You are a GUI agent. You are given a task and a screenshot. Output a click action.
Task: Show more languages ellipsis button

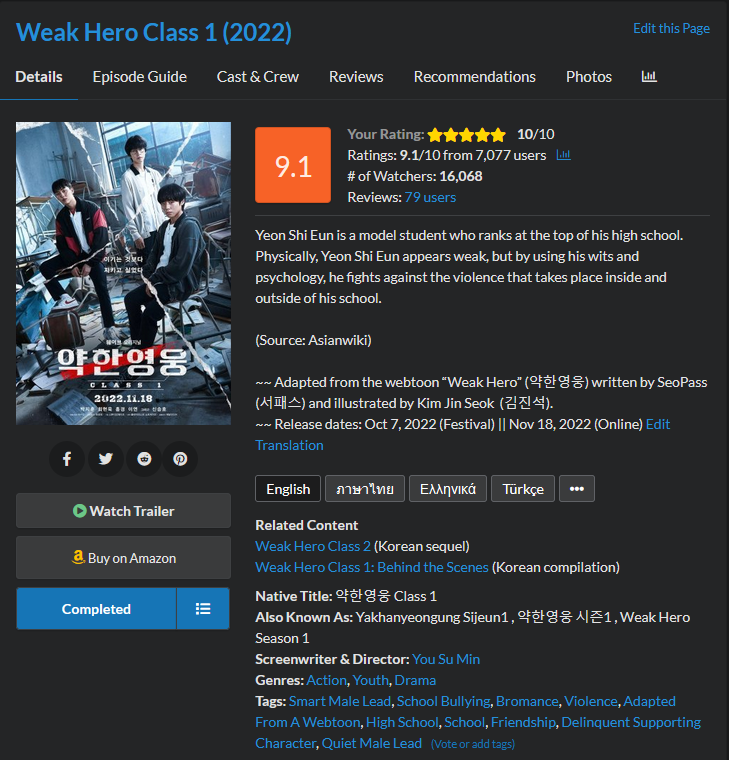[x=577, y=489]
